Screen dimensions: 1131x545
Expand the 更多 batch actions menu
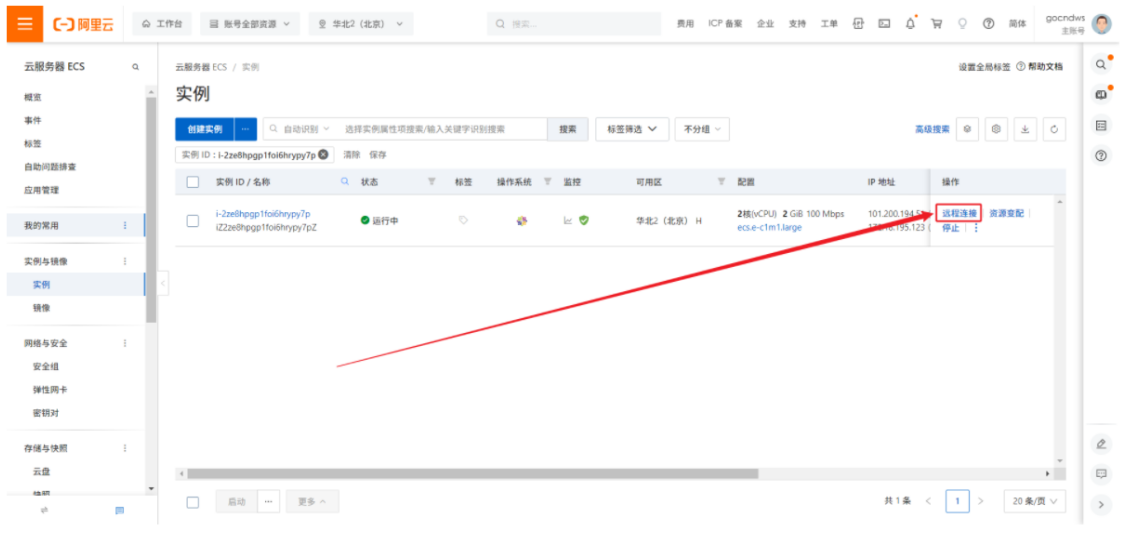click(x=312, y=502)
